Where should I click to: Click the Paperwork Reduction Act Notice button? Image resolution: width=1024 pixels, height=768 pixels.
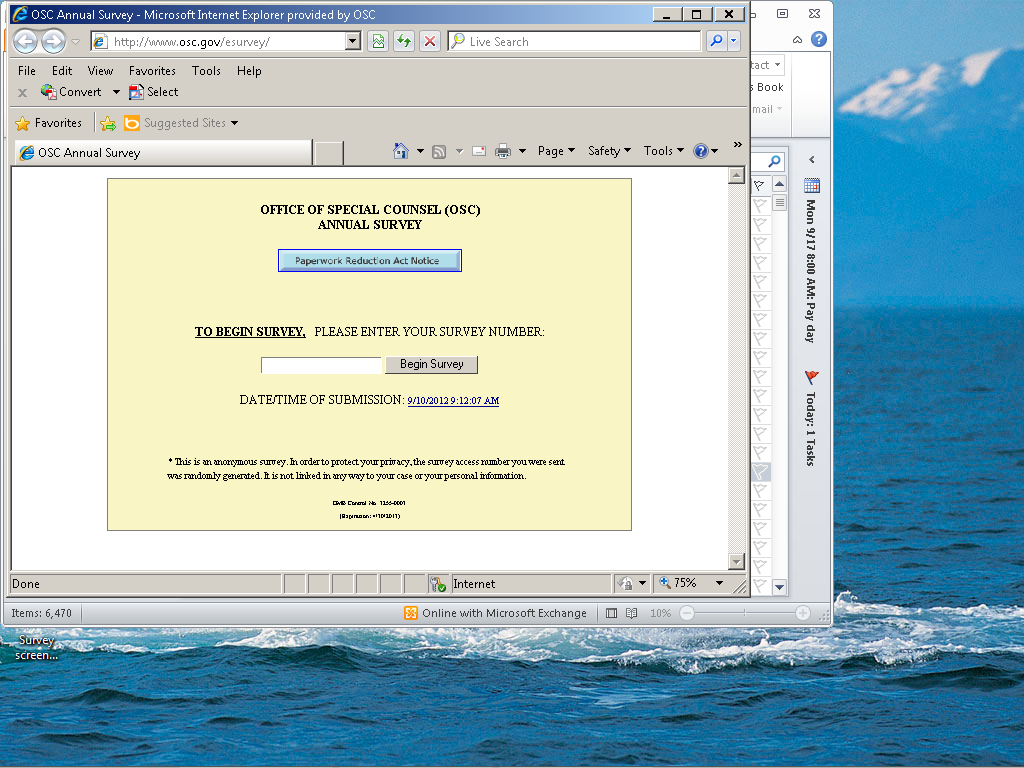tap(369, 261)
